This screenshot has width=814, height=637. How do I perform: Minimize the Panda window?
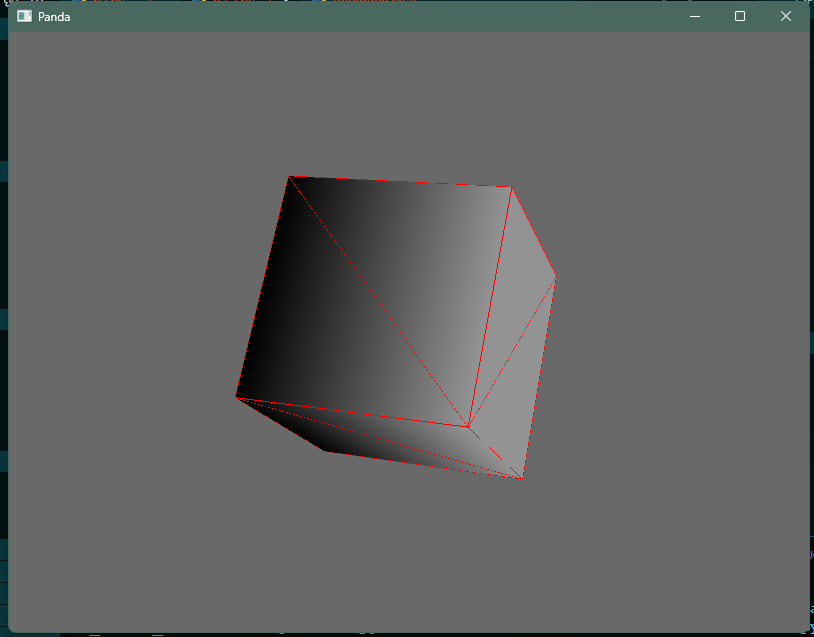[695, 17]
